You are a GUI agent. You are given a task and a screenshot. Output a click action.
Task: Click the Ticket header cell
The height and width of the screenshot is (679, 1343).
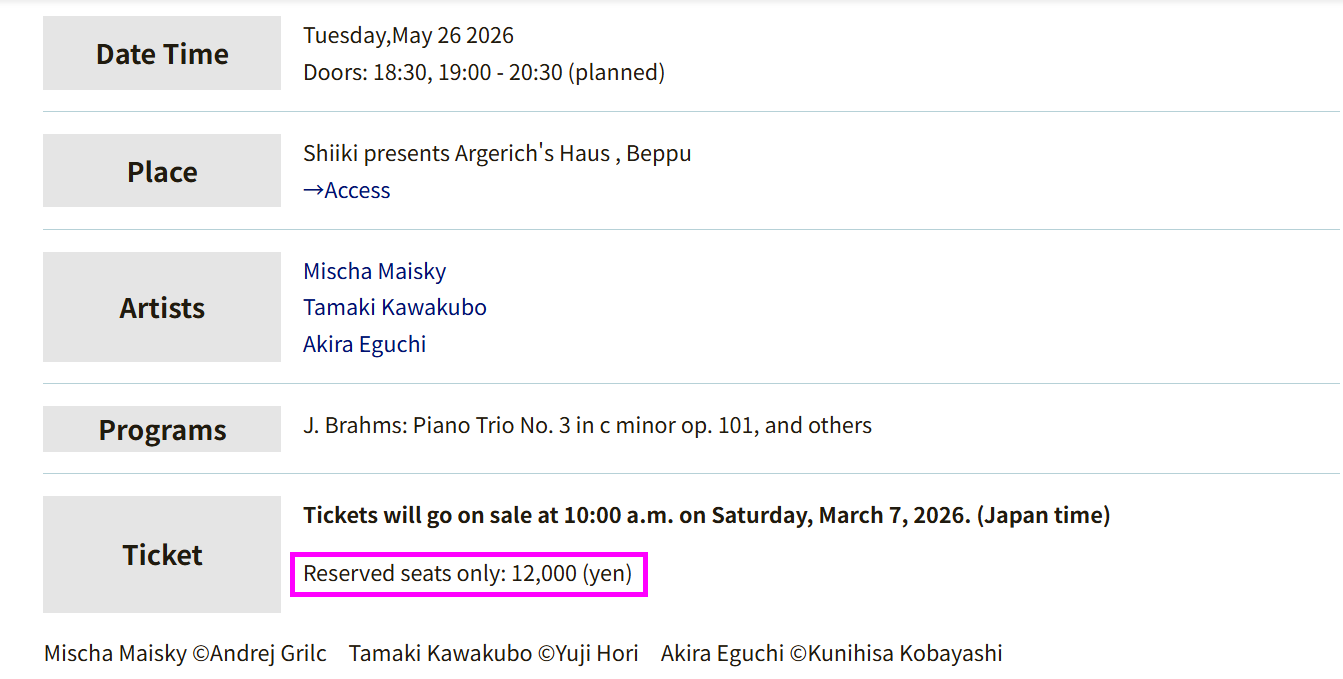pyautogui.click(x=162, y=554)
